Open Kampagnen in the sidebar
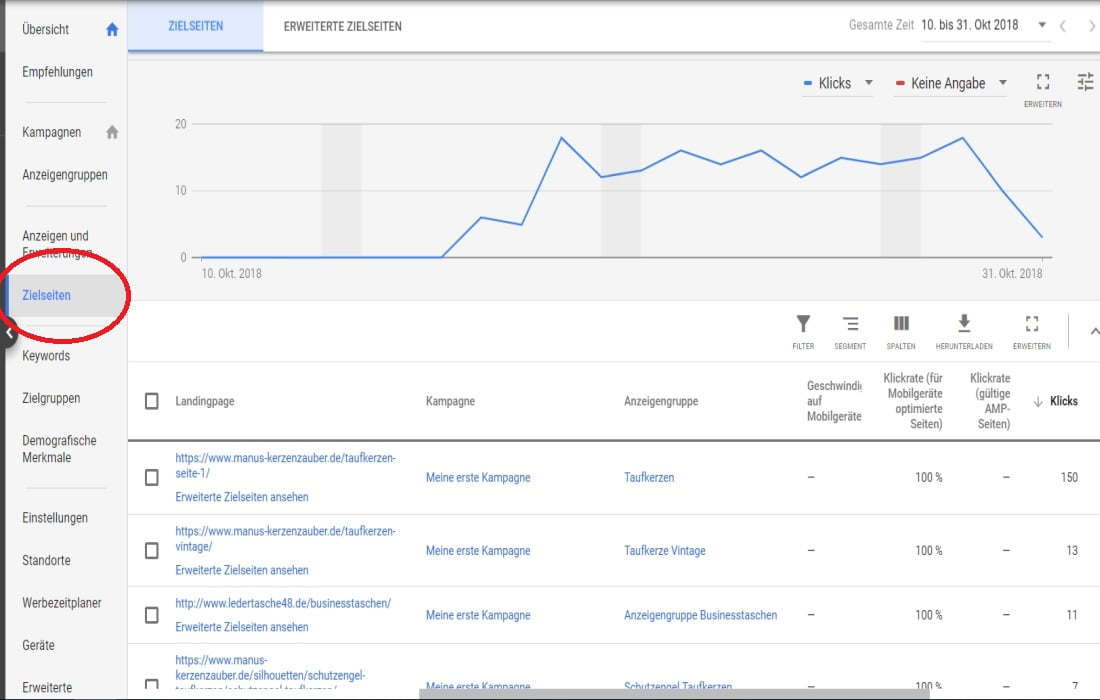This screenshot has height=700, width=1100. (52, 132)
